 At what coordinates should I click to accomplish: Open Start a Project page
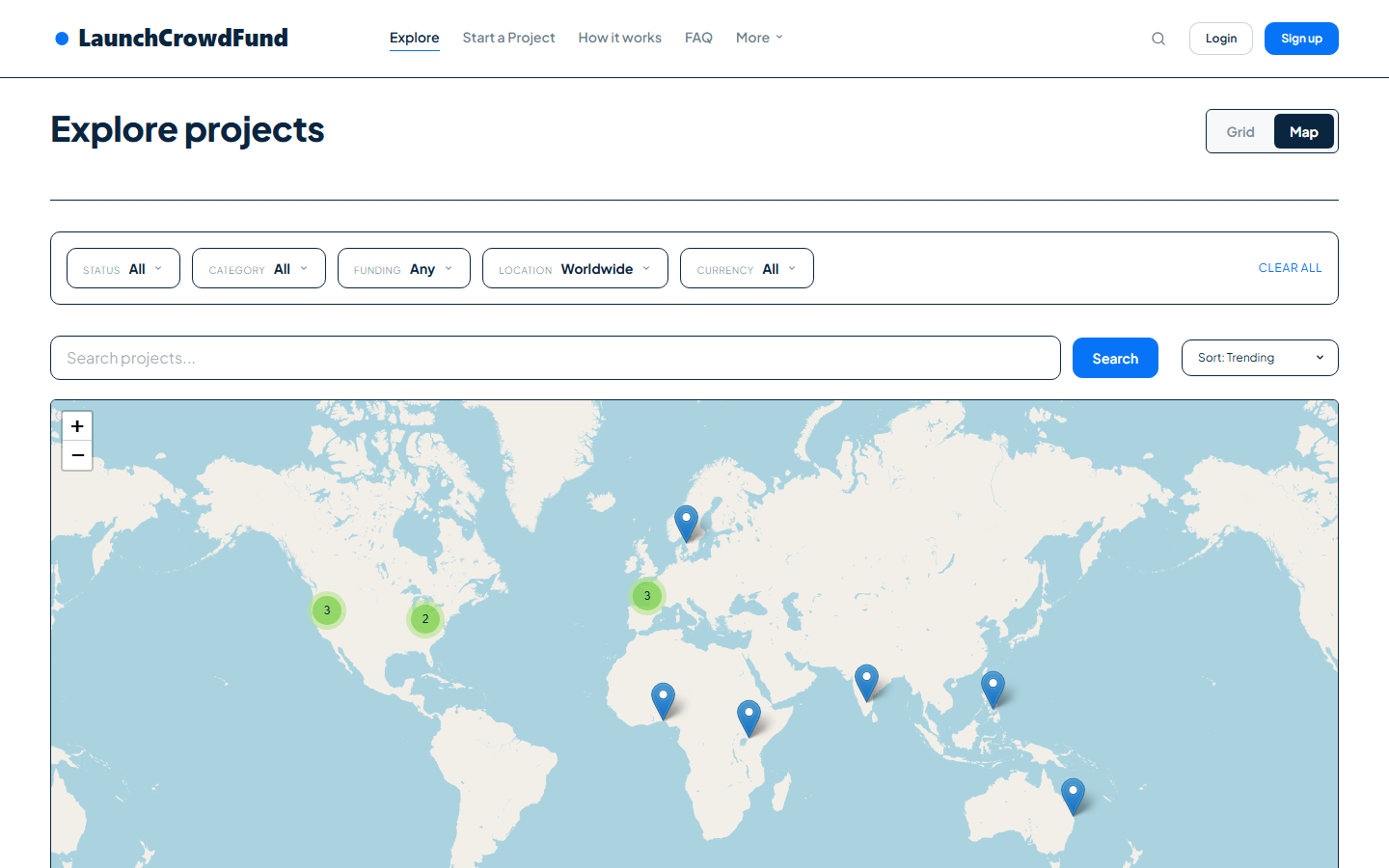pyautogui.click(x=508, y=38)
